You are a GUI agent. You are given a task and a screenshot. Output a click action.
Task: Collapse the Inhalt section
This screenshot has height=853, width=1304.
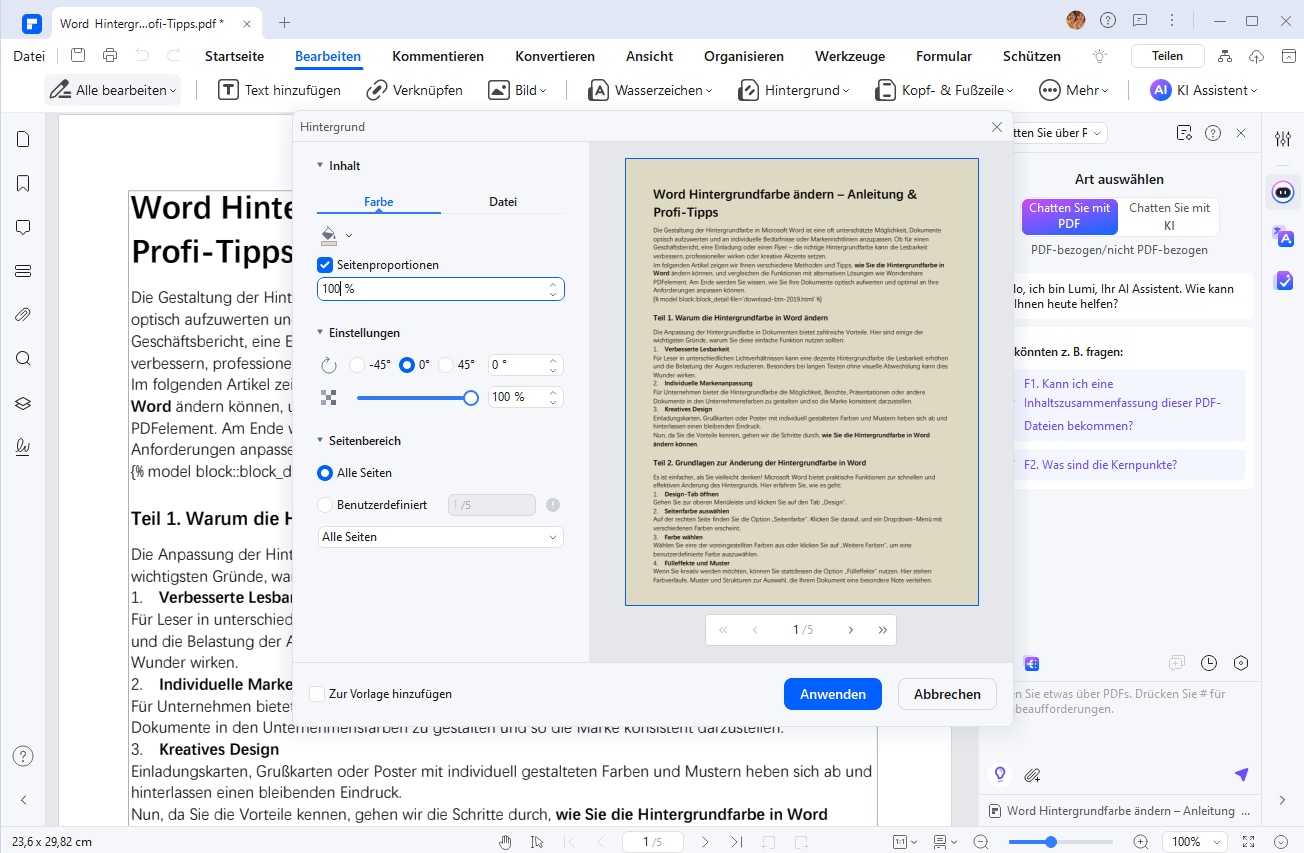coord(320,166)
